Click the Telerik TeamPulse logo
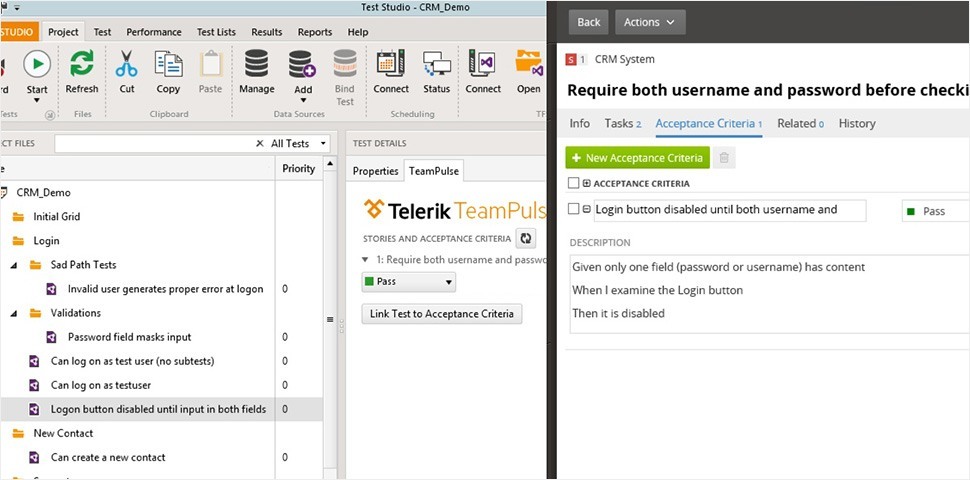Viewport: 970px width, 480px height. 455,210
